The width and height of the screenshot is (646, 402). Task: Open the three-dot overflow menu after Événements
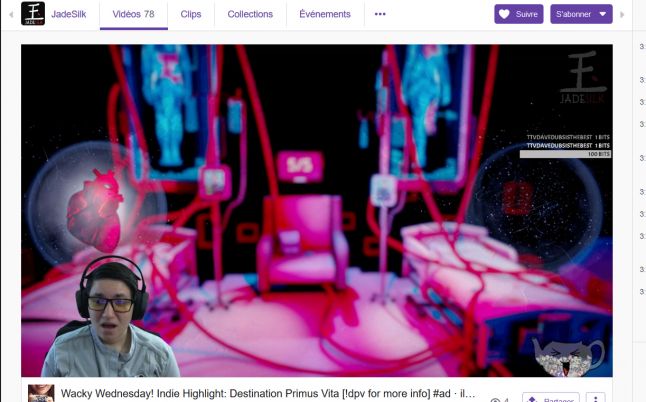pyautogui.click(x=380, y=14)
